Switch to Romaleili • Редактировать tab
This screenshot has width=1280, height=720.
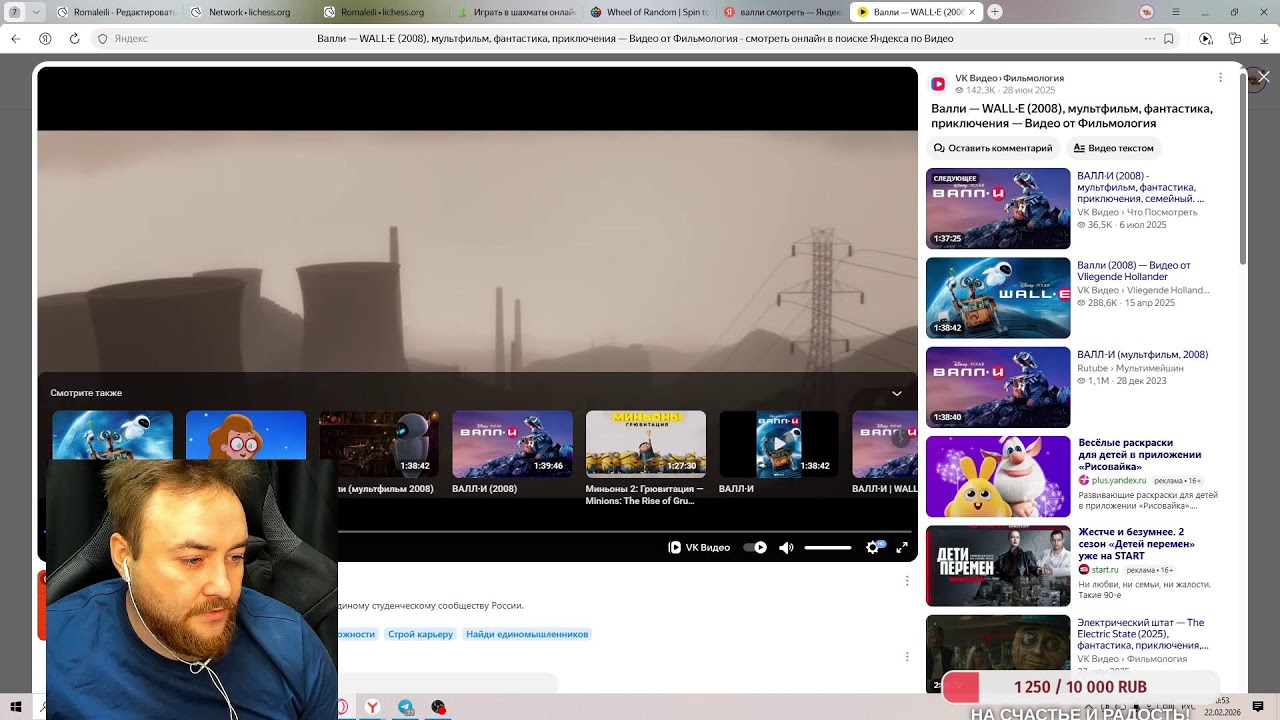[x=116, y=13]
